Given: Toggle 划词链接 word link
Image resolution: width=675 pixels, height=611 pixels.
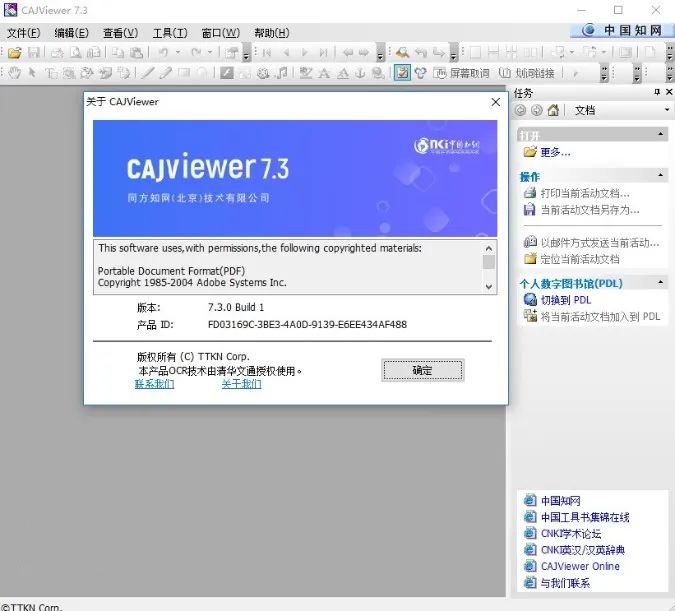Looking at the screenshot, I should tap(526, 73).
